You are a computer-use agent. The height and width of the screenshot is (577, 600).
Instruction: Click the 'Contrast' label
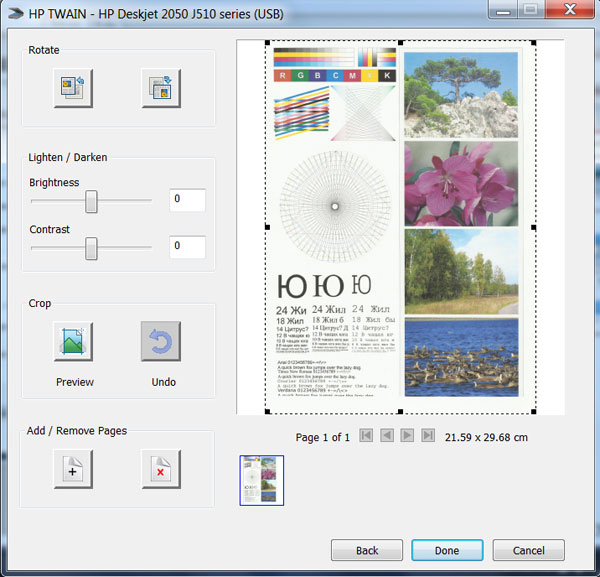coord(50,230)
